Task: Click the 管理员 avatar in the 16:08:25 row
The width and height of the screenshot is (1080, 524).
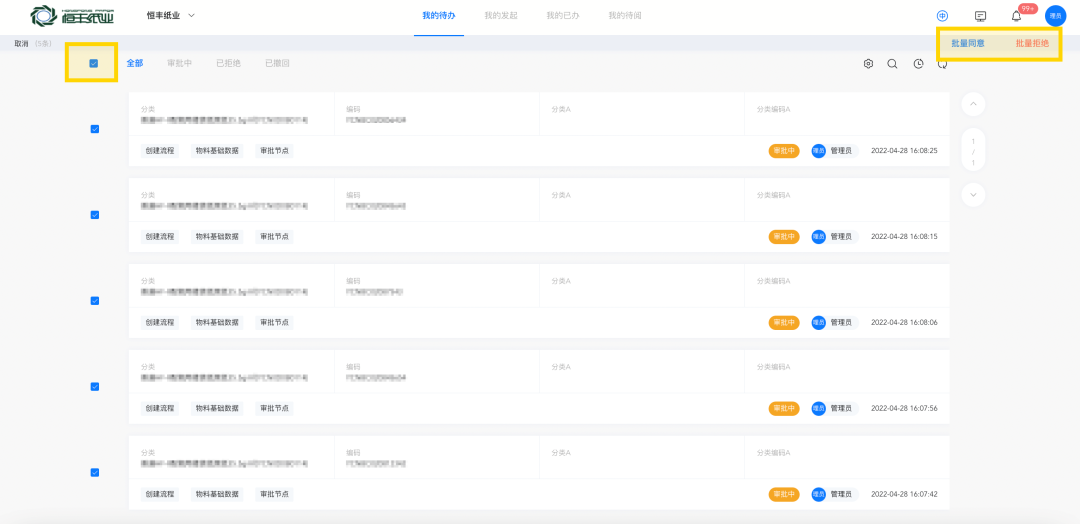Action: pos(818,151)
